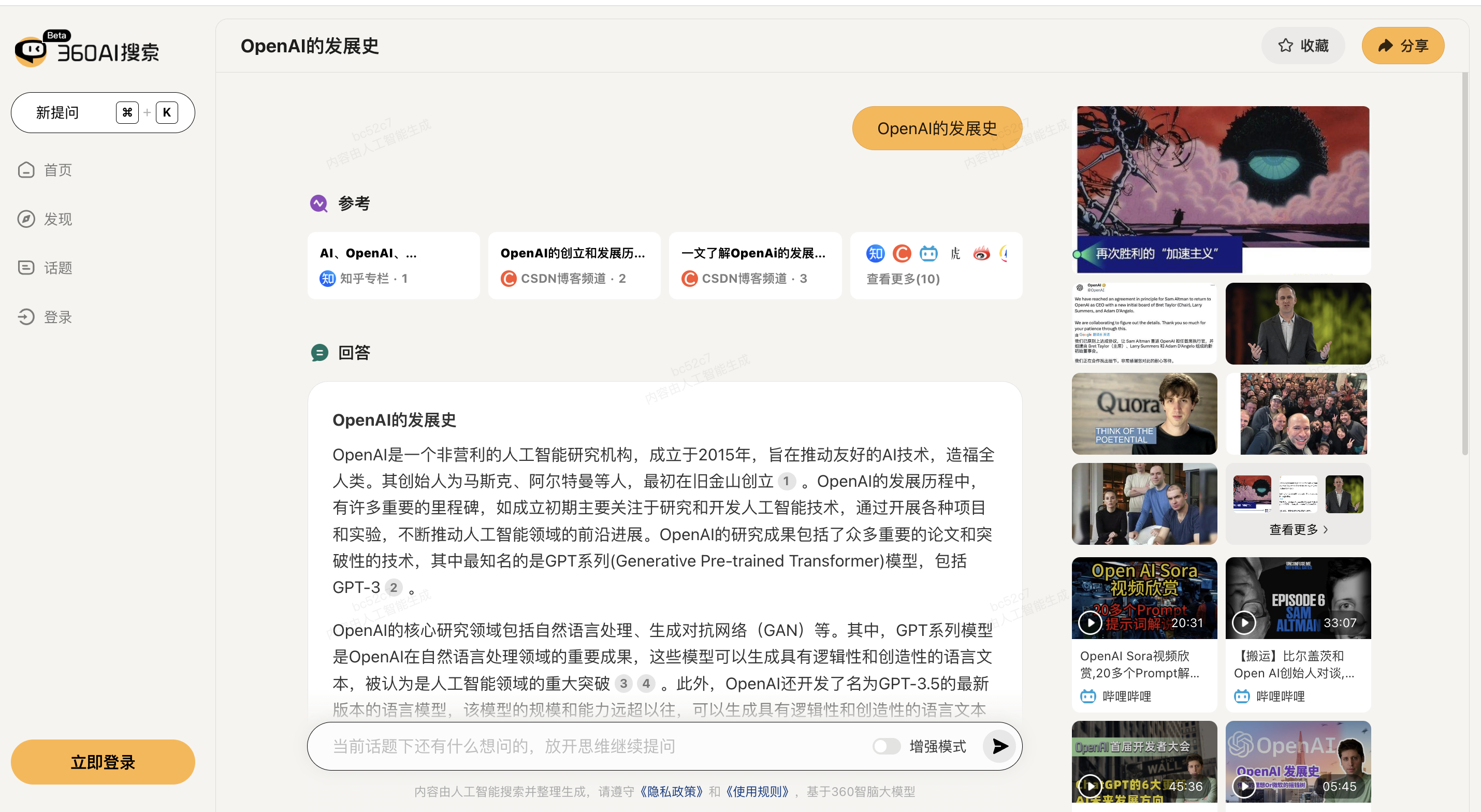The width and height of the screenshot is (1481, 812).
Task: Click the share arrow icon in 分享
Action: tap(1386, 46)
